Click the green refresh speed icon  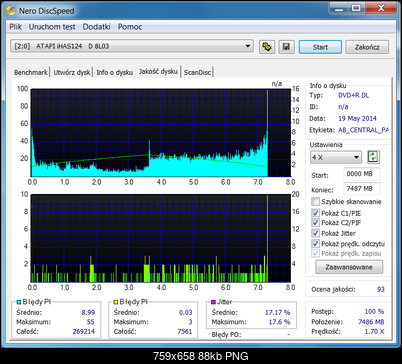(373, 157)
